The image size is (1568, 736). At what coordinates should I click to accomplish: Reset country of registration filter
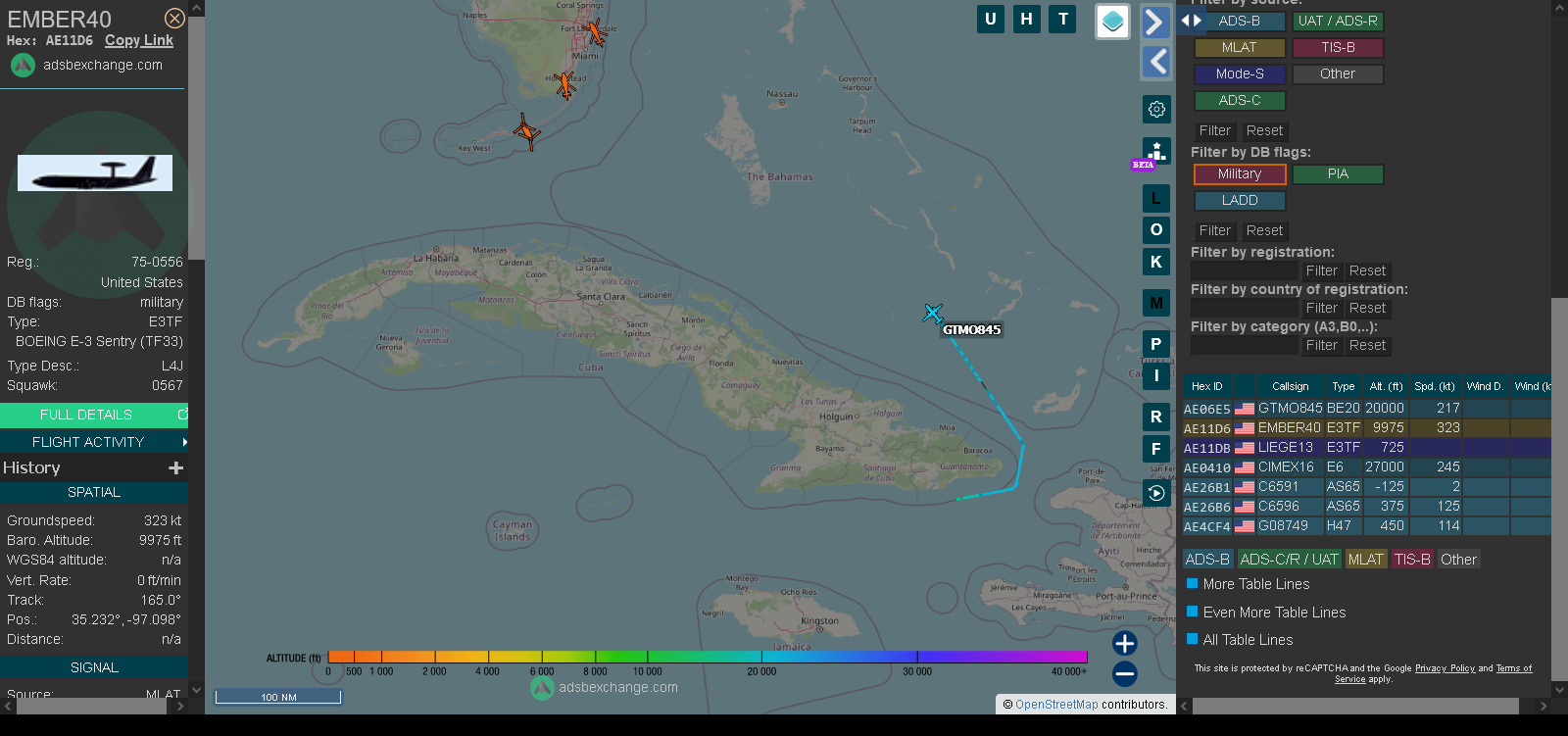(1367, 308)
